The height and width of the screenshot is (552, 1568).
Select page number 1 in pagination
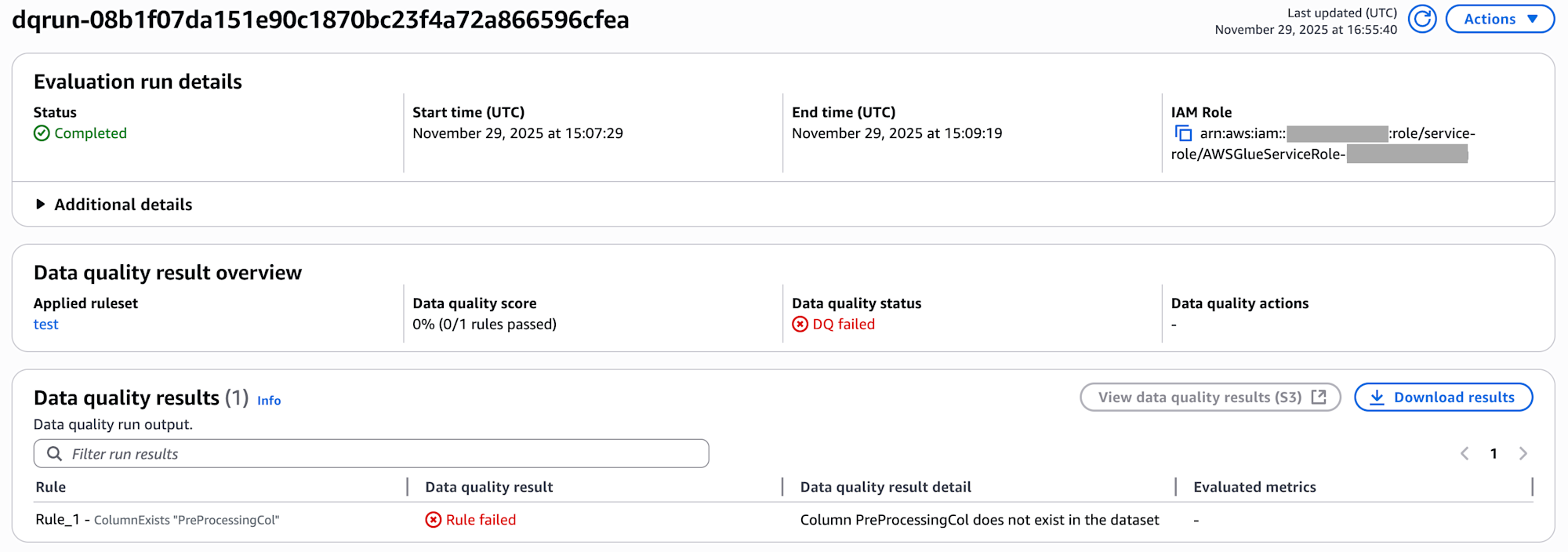coord(1494,454)
